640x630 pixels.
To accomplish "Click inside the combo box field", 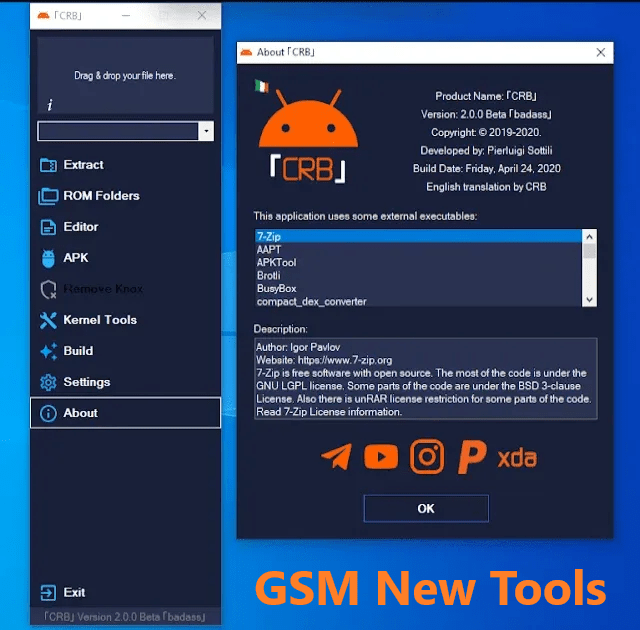I will pyautogui.click(x=118, y=131).
